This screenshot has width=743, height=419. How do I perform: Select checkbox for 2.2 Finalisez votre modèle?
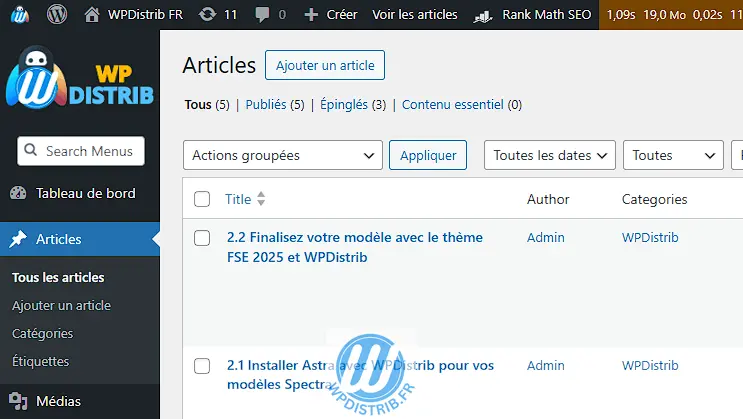pos(202,238)
